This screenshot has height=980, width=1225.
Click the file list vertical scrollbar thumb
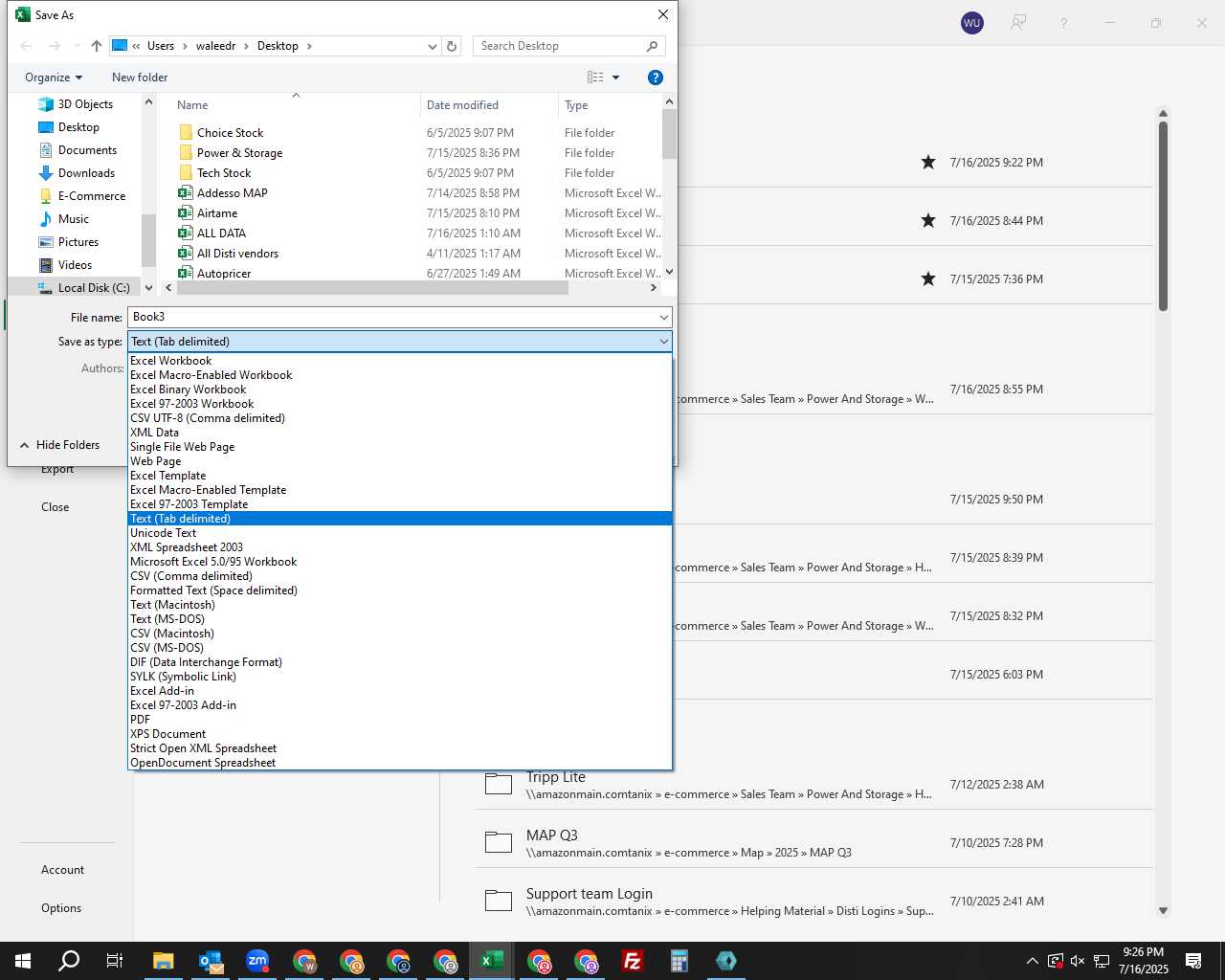[669, 134]
